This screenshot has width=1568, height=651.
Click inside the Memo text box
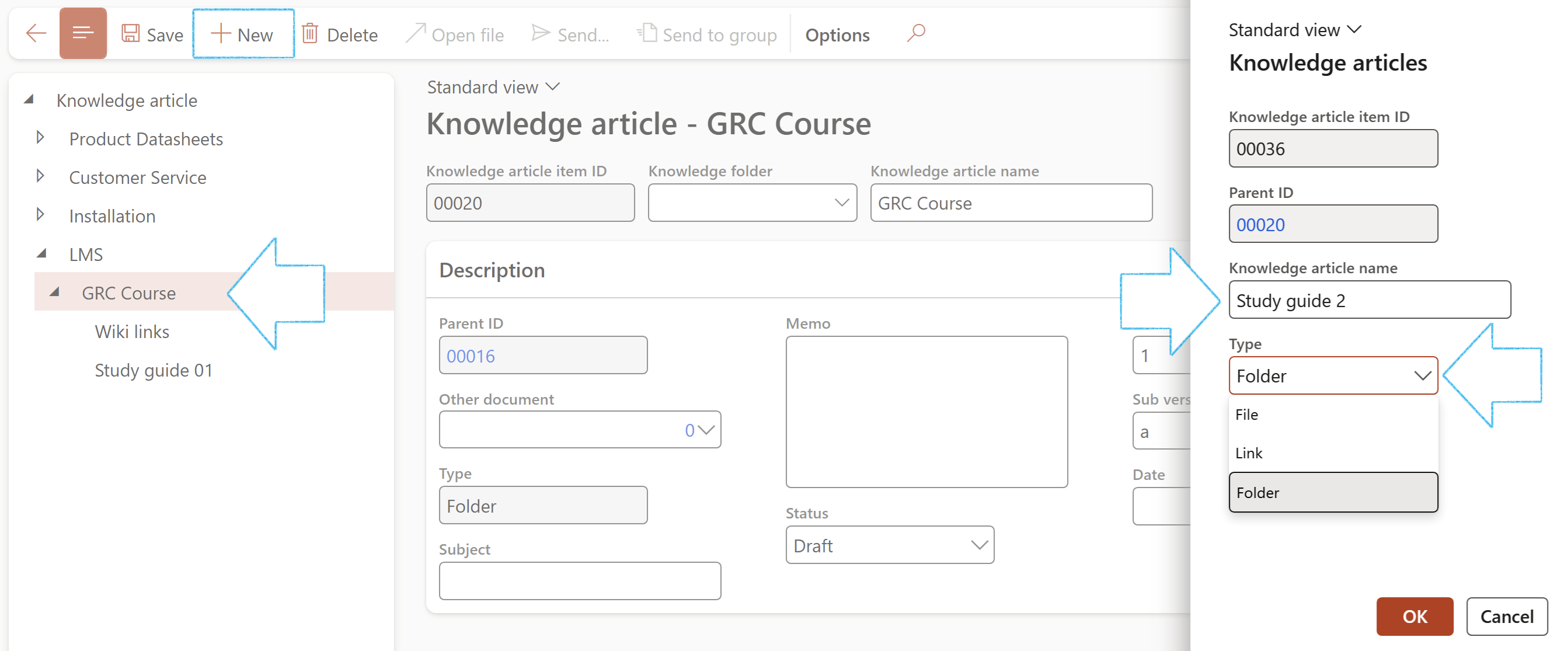pyautogui.click(x=926, y=412)
